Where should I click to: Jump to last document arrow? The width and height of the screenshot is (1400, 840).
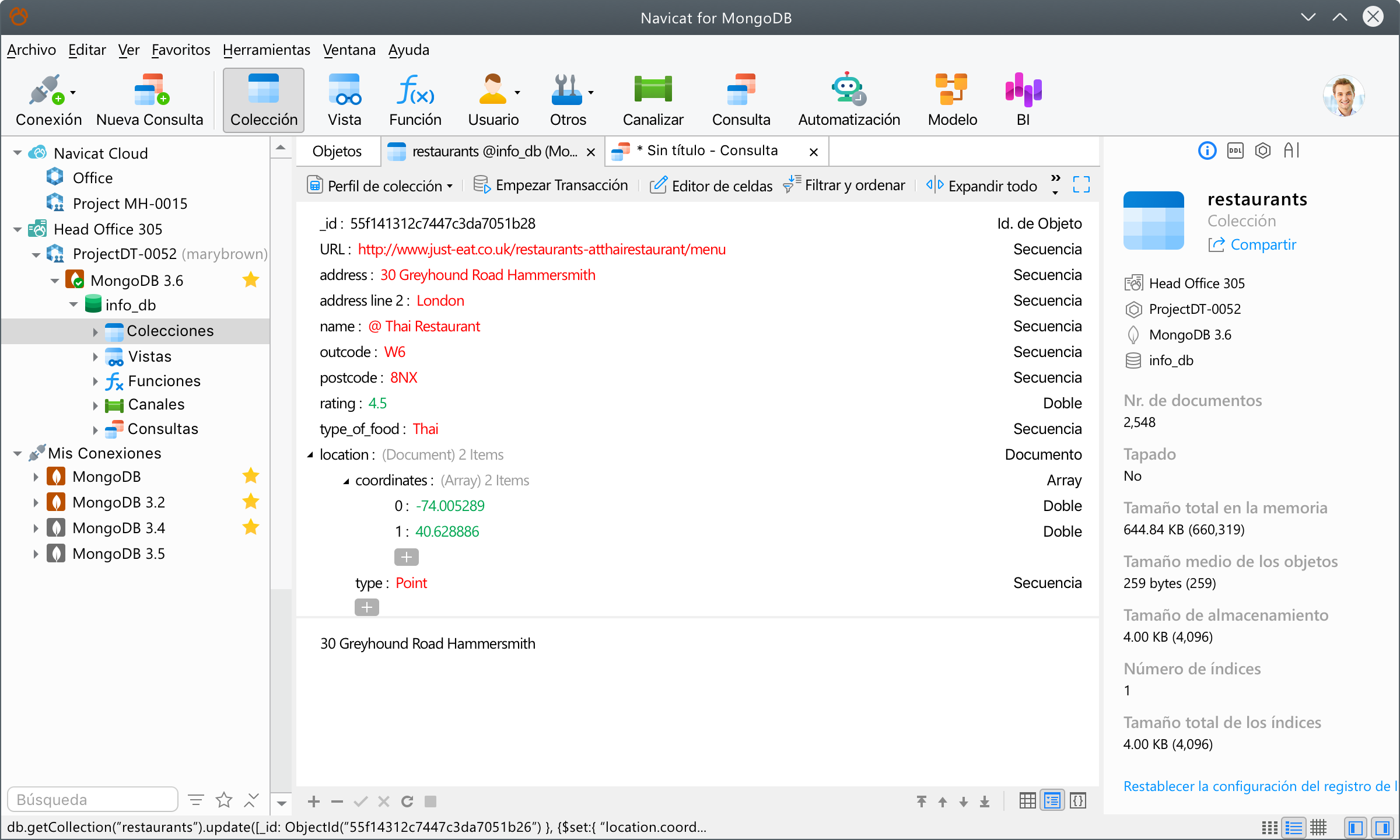pos(984,801)
